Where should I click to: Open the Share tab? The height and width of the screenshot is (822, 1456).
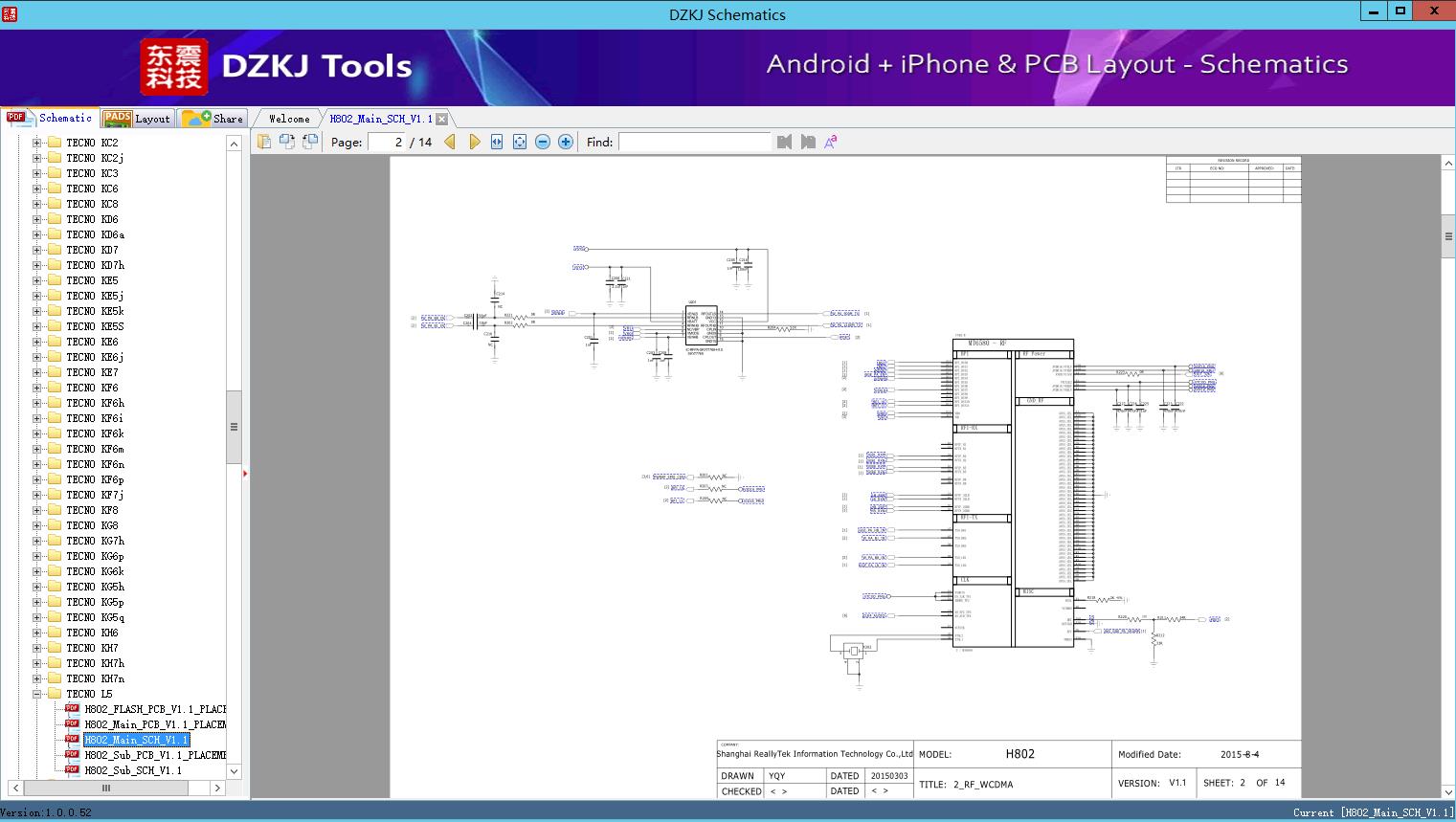point(213,119)
